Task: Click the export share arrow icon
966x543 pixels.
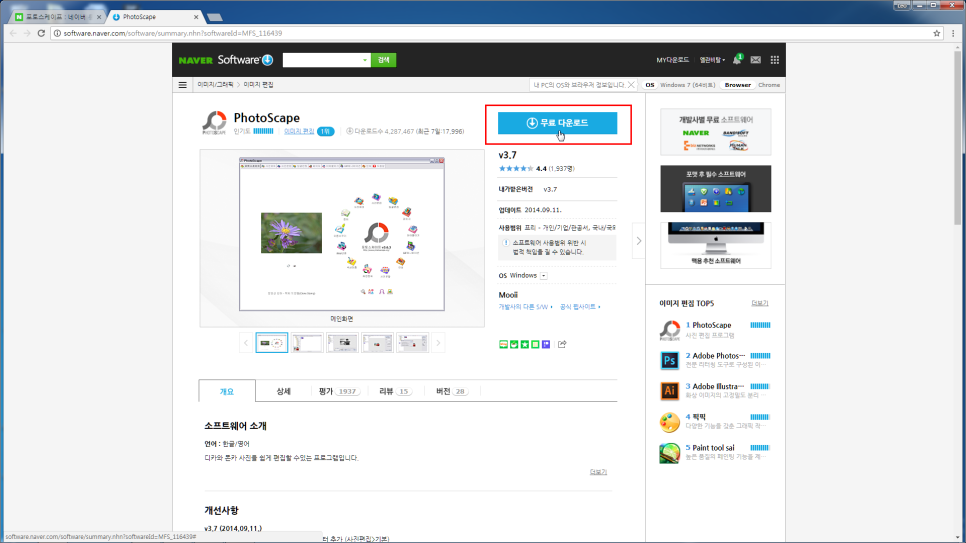Action: click(x=562, y=344)
